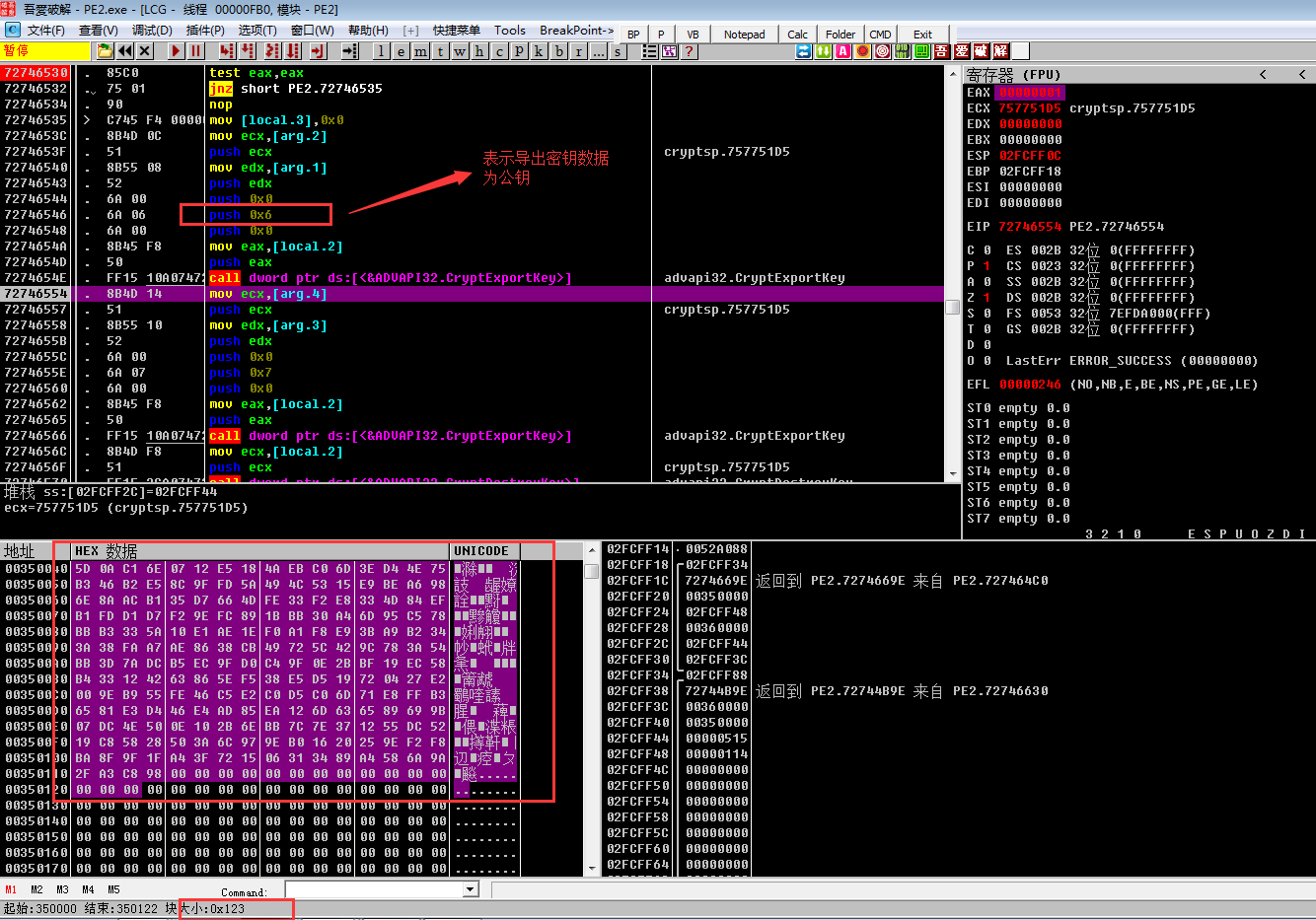
Task: Open Run trace via '...' button
Action: tap(599, 51)
